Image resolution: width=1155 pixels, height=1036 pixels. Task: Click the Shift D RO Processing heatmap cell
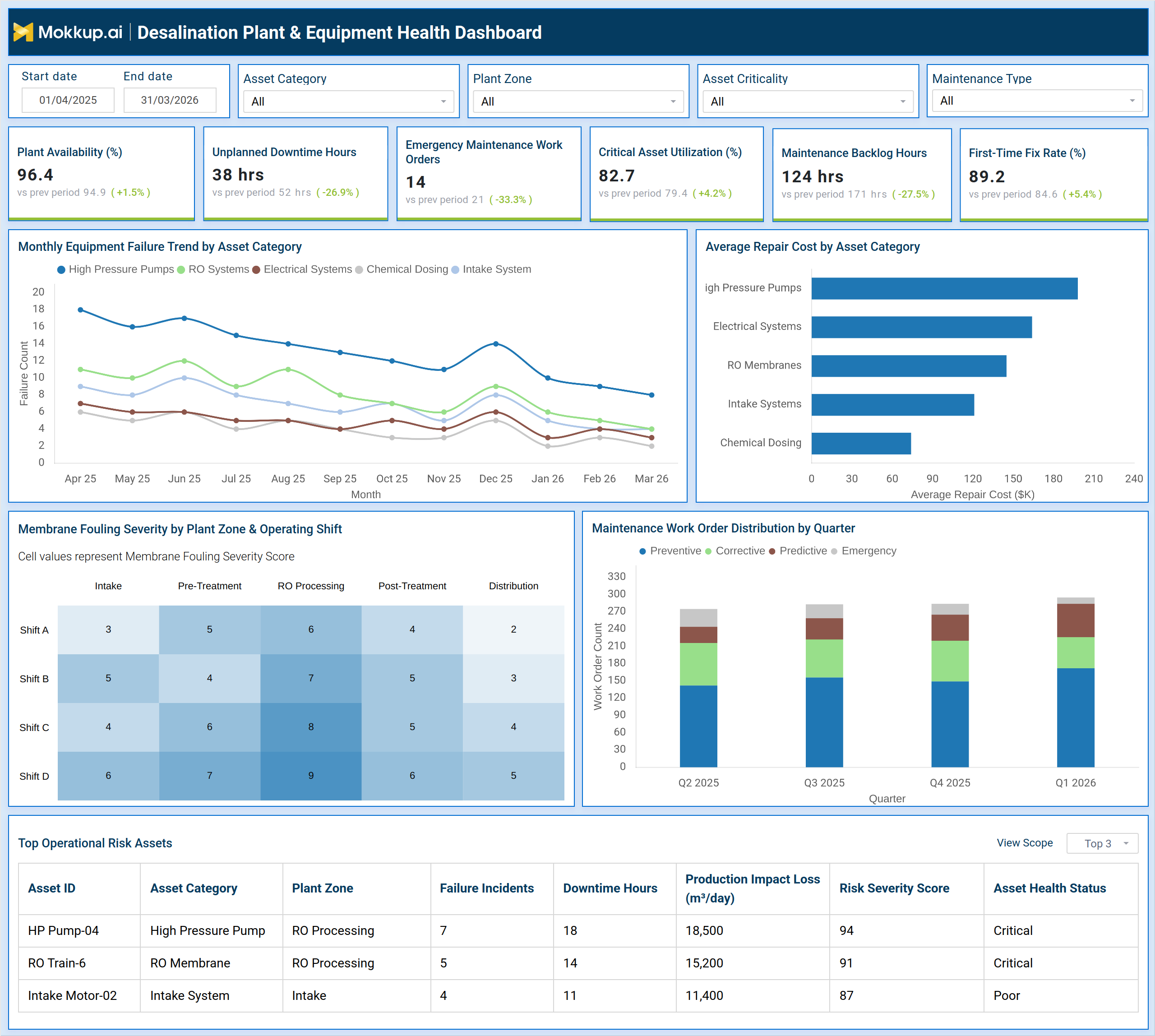(x=311, y=776)
